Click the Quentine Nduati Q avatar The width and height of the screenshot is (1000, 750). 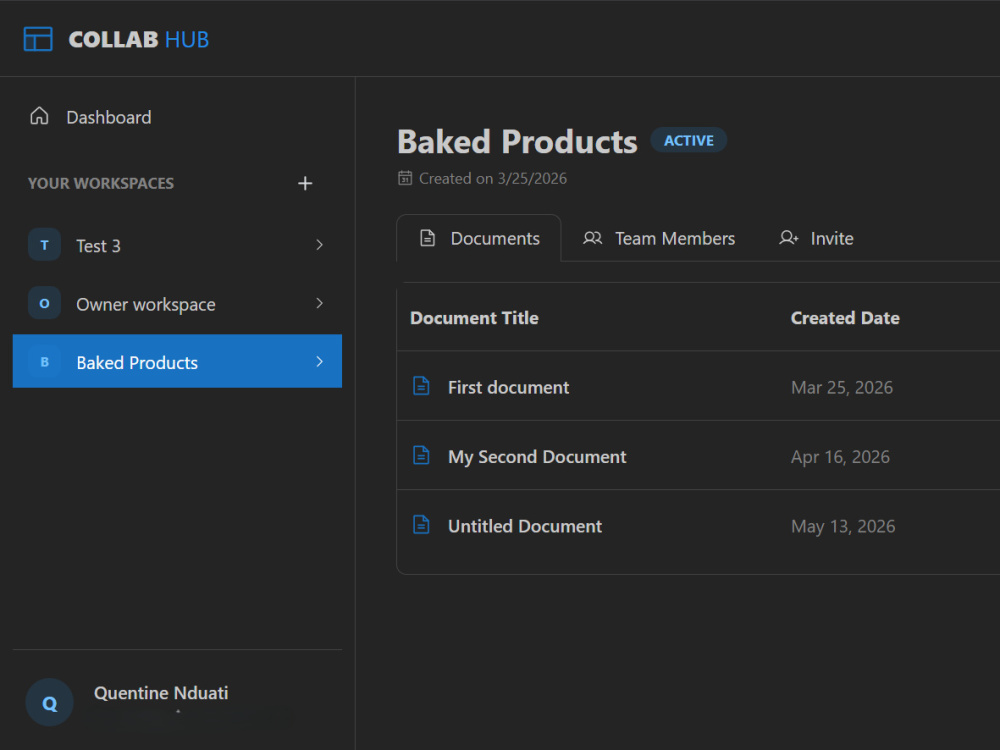click(49, 702)
